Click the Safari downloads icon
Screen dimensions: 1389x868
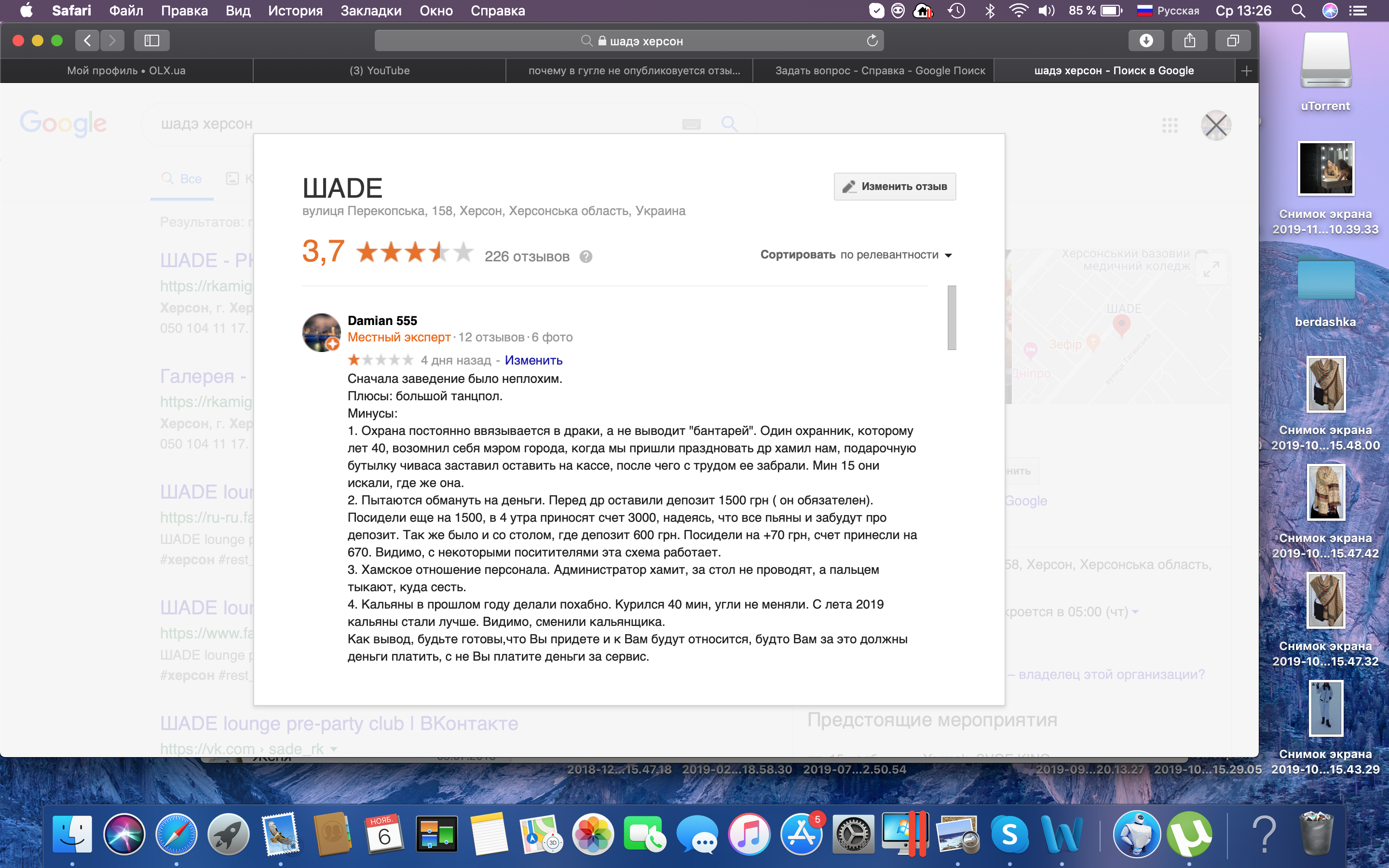point(1145,40)
